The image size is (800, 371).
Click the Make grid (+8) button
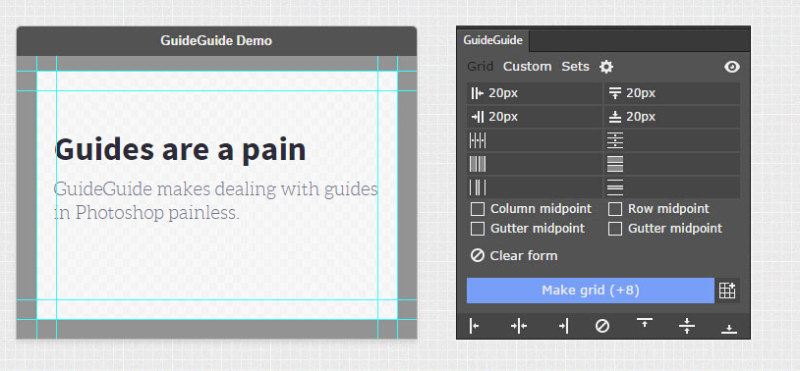click(590, 290)
